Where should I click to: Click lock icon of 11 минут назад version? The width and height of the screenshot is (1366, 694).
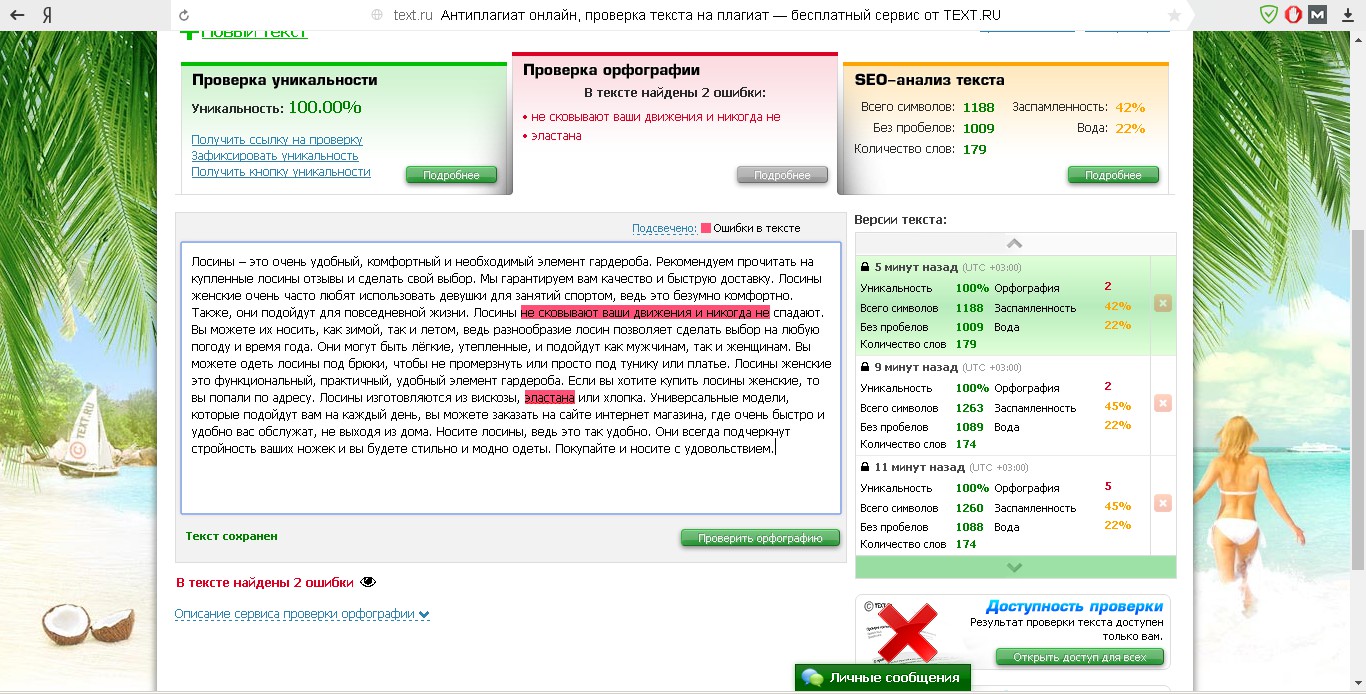pos(865,467)
